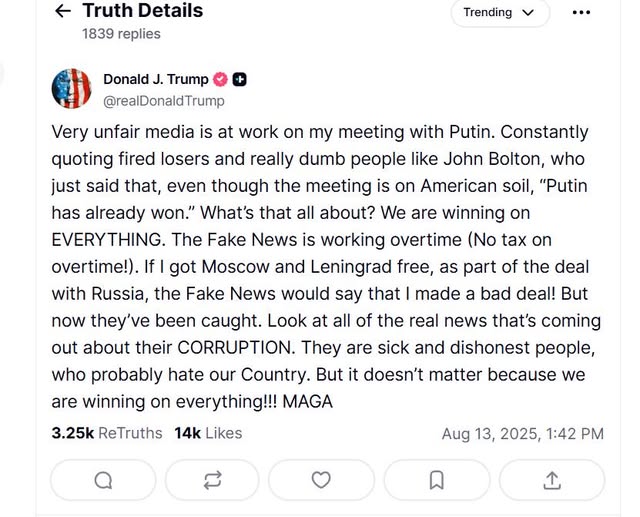The width and height of the screenshot is (640, 517).
Task: Like the post with the heart icon
Action: pos(320,480)
